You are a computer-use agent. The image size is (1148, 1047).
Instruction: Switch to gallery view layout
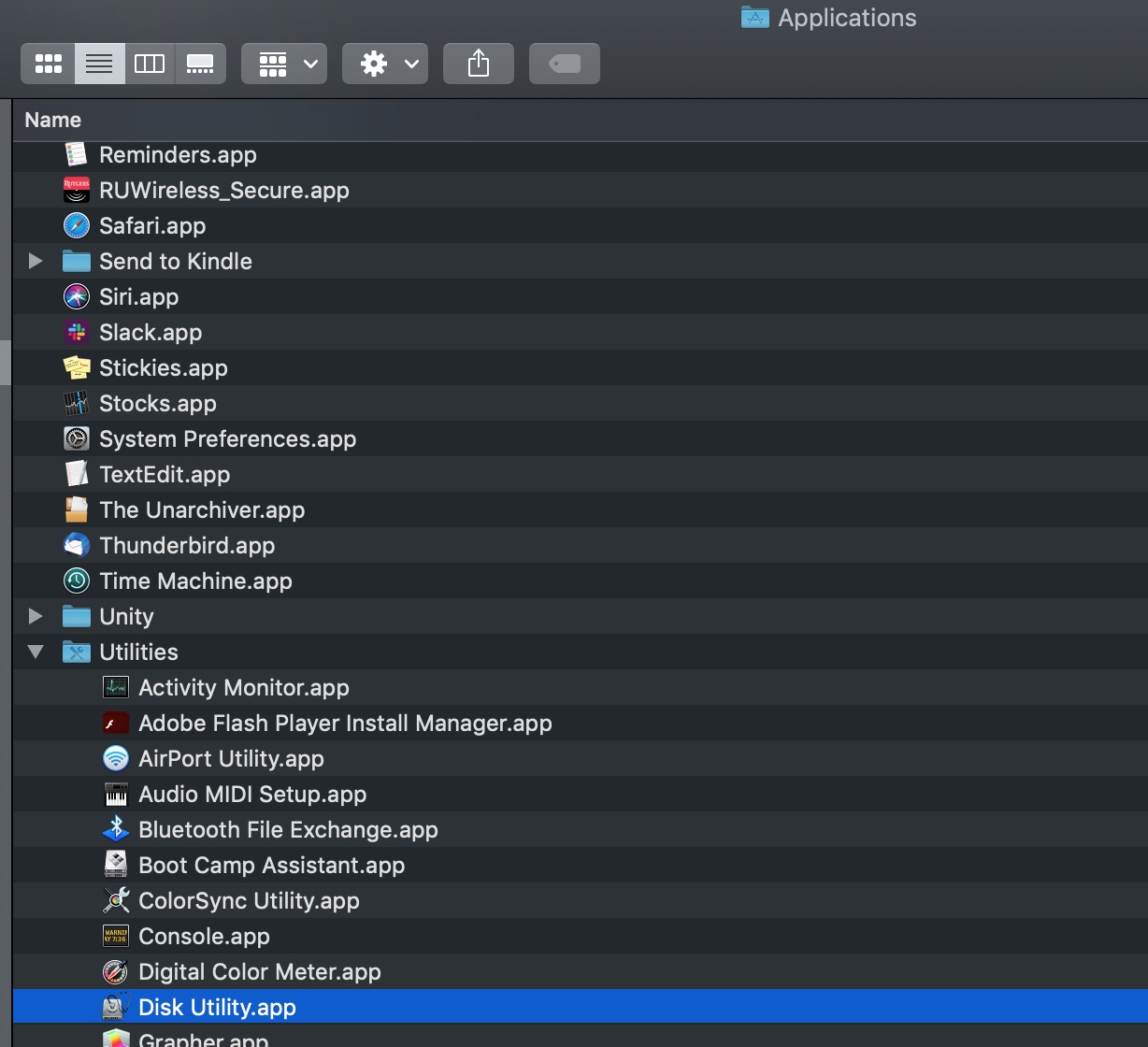200,64
